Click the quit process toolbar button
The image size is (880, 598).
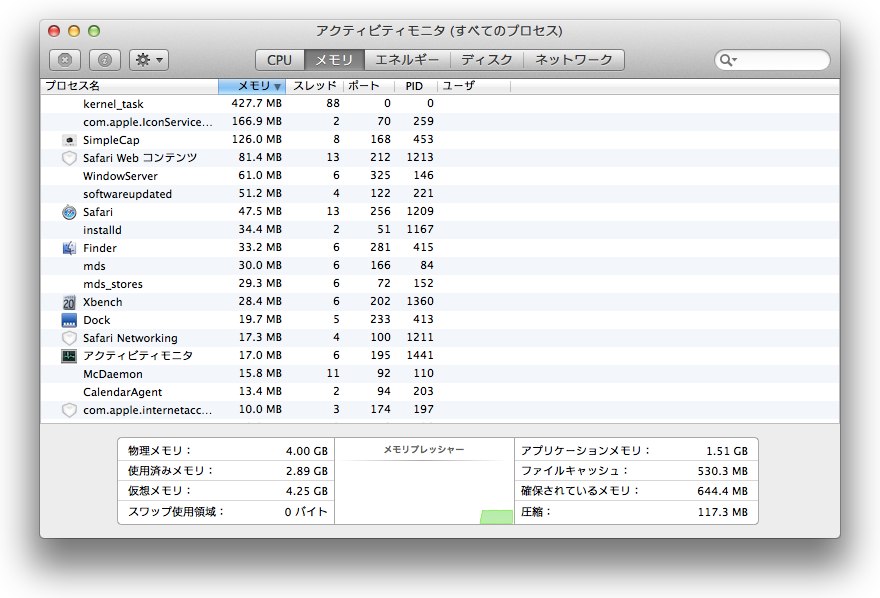(65, 59)
